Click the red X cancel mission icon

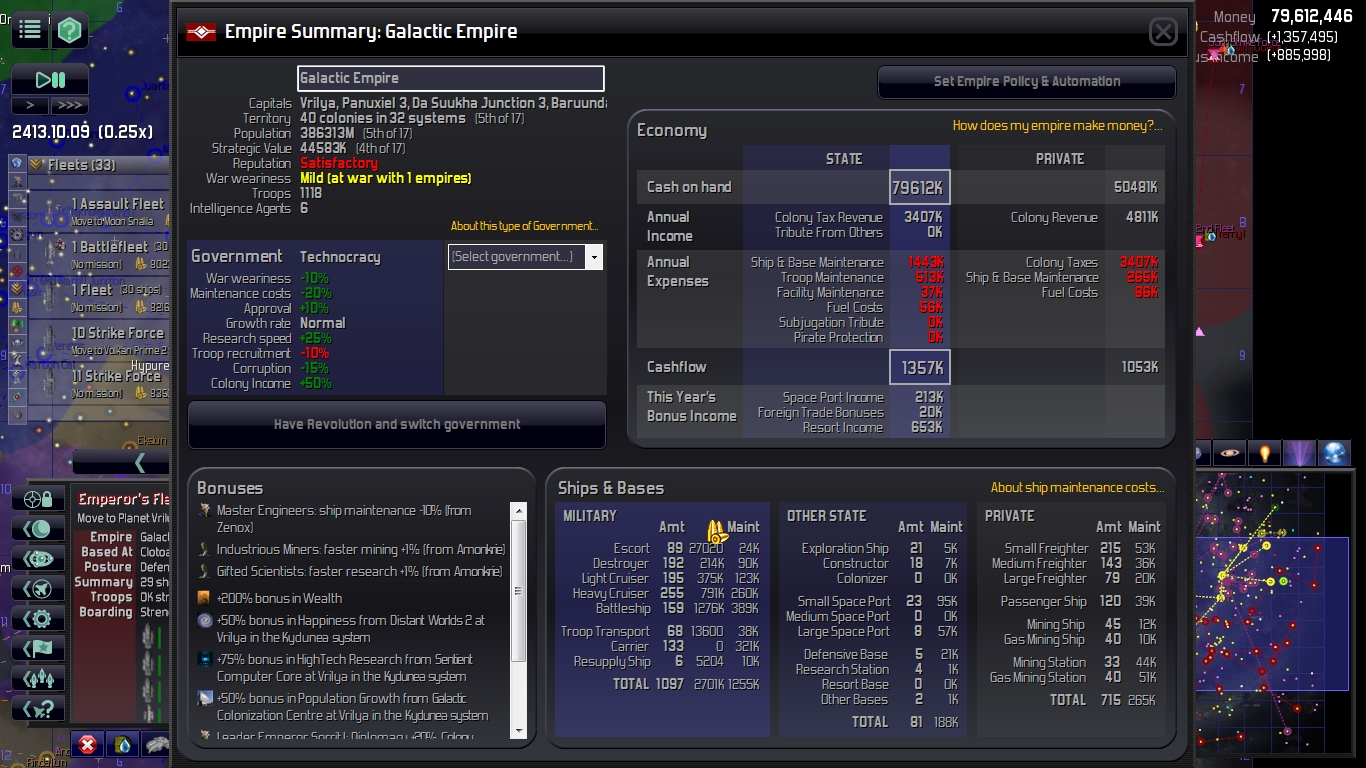tap(88, 744)
